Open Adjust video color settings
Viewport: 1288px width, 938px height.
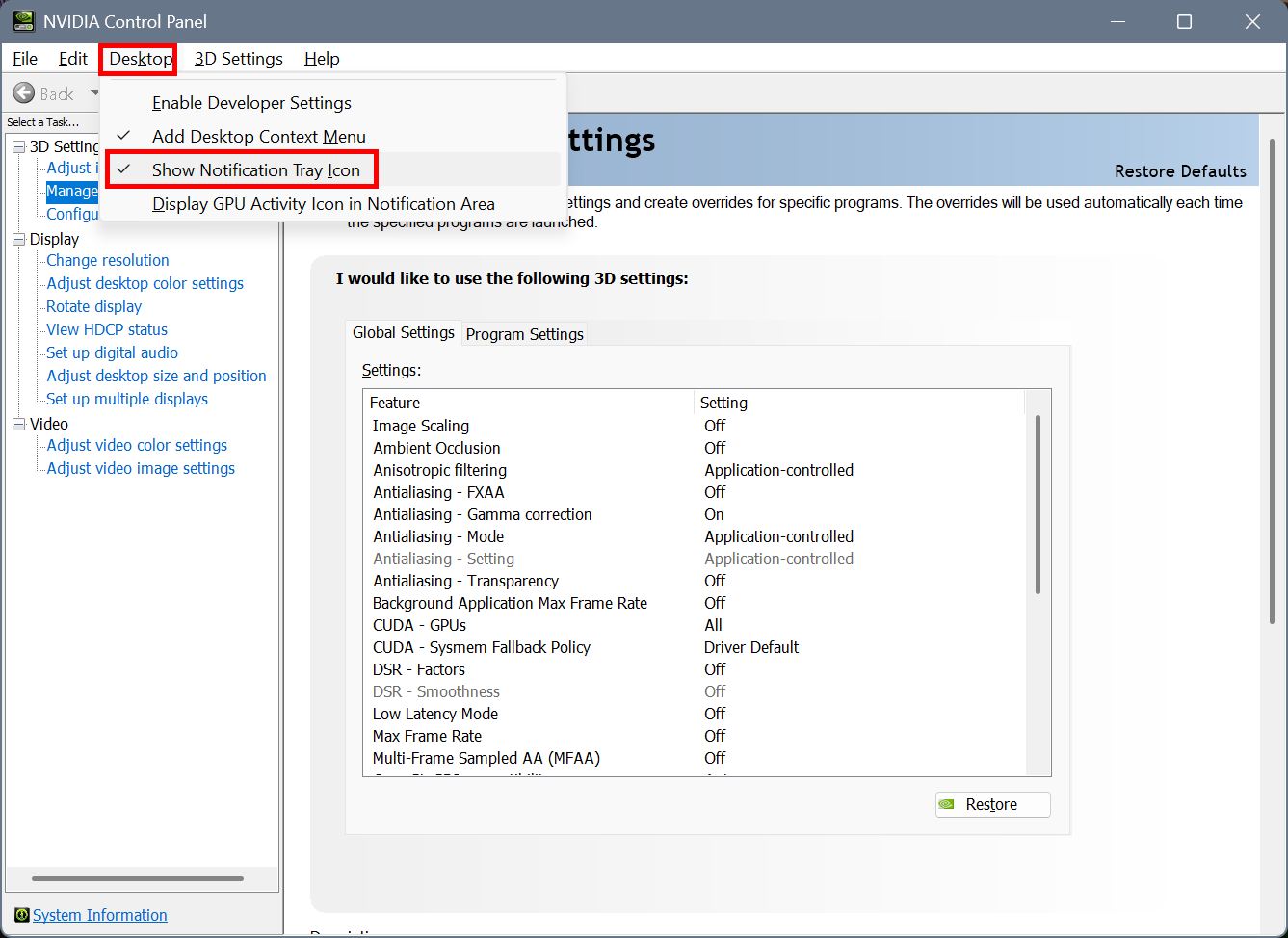pyautogui.click(x=138, y=445)
